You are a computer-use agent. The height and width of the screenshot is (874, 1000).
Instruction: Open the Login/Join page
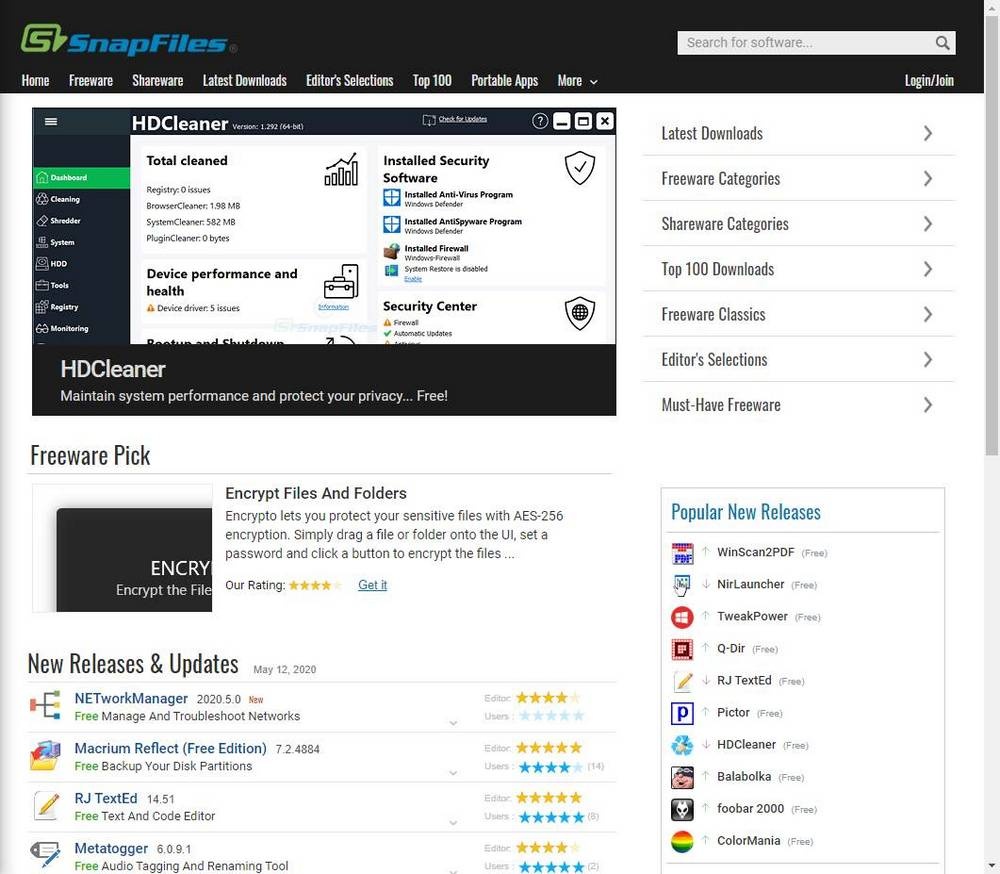coord(929,80)
